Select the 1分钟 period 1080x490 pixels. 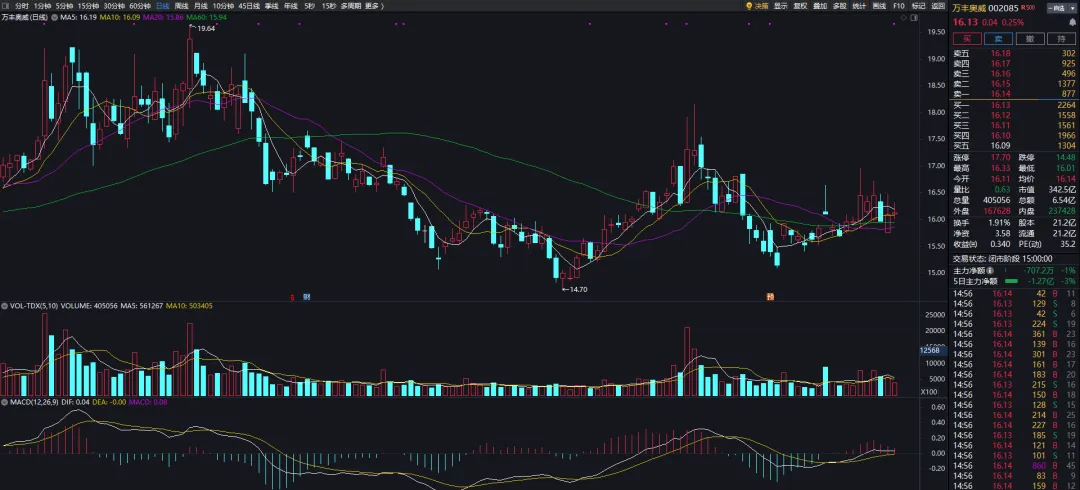point(43,6)
